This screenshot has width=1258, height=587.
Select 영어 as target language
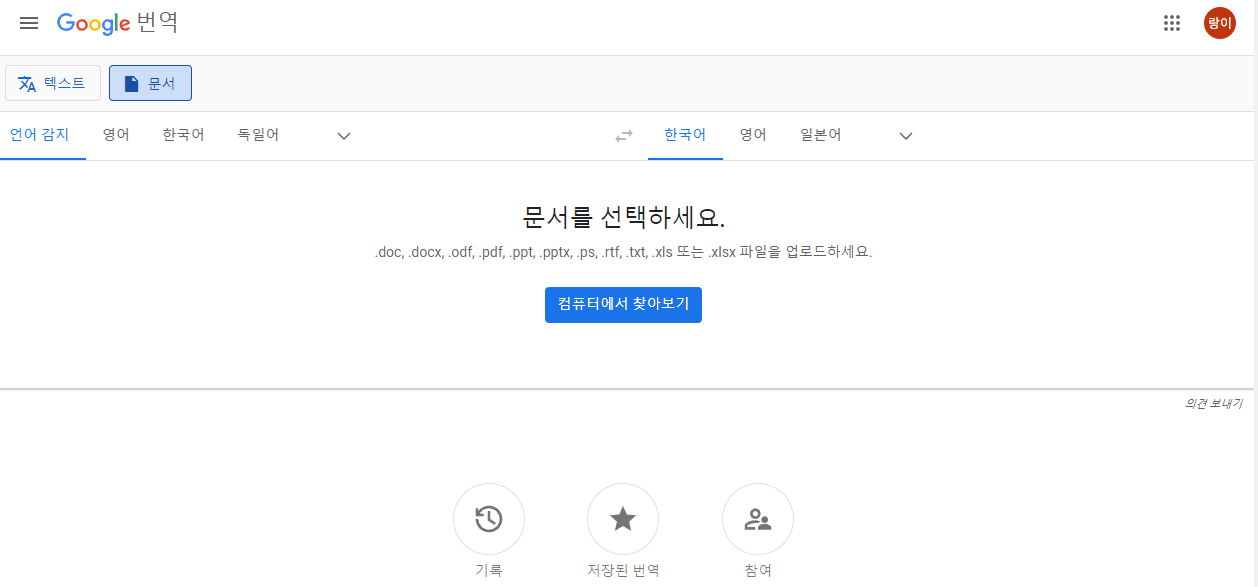(x=753, y=135)
